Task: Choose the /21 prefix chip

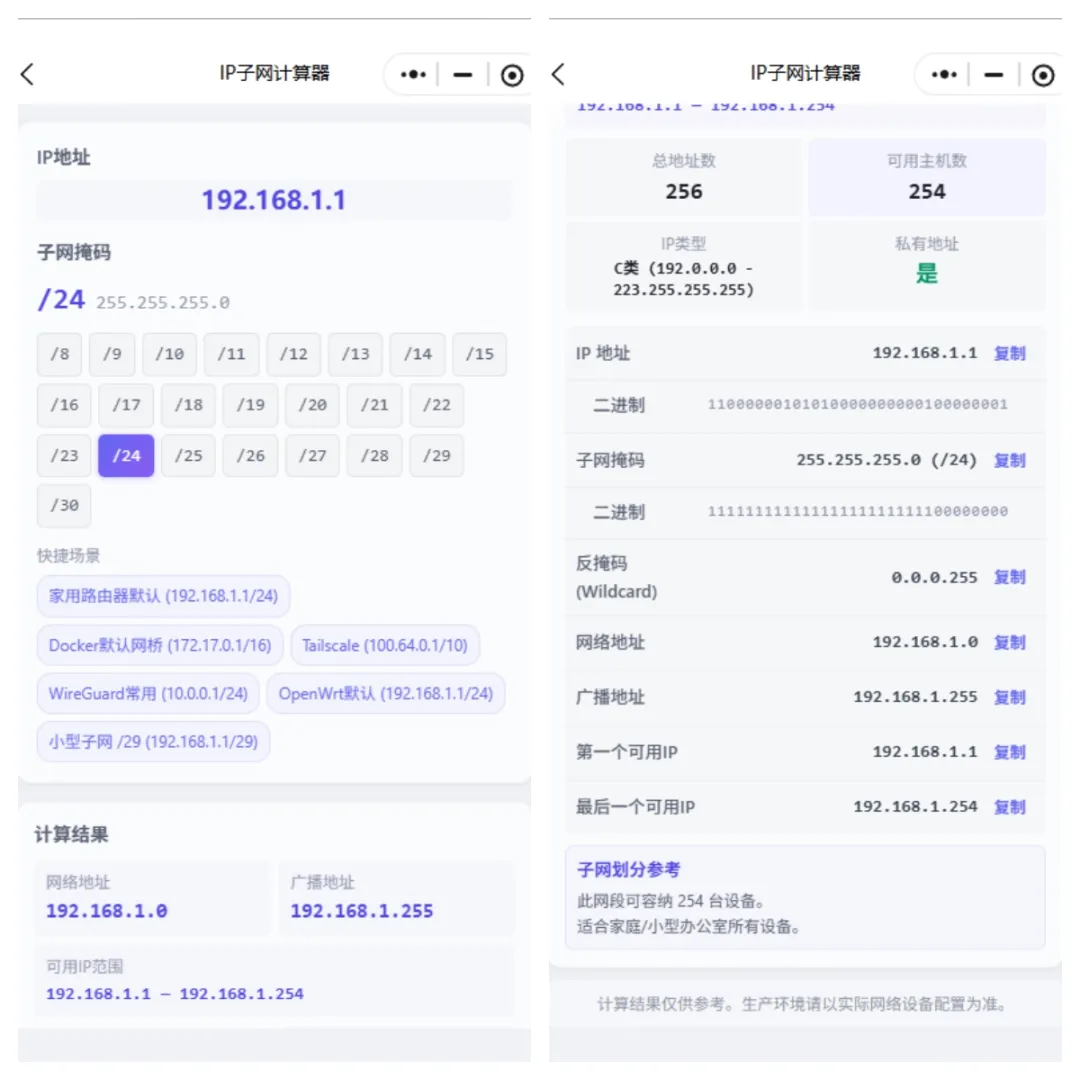Action: [375, 405]
